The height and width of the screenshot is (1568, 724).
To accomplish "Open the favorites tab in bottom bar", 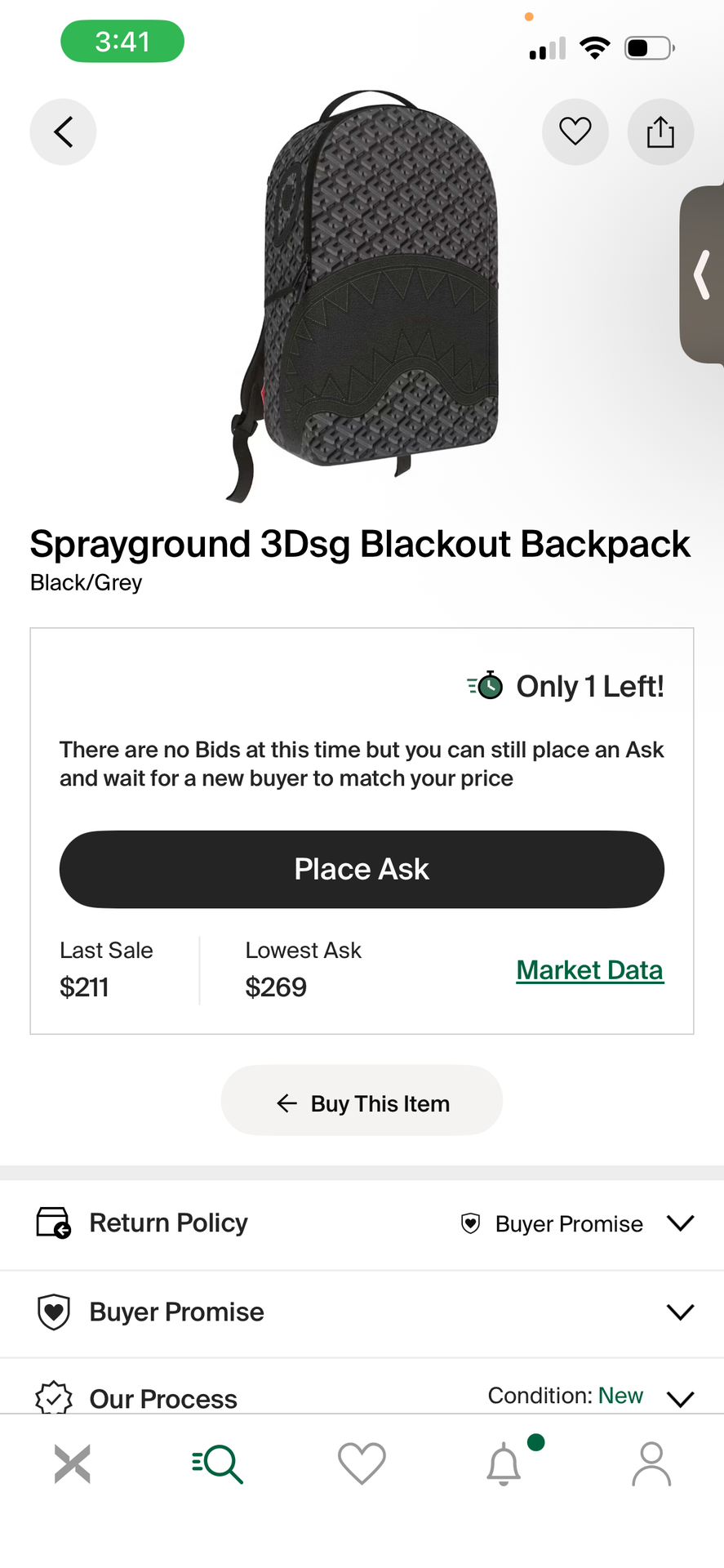I will pyautogui.click(x=362, y=1463).
